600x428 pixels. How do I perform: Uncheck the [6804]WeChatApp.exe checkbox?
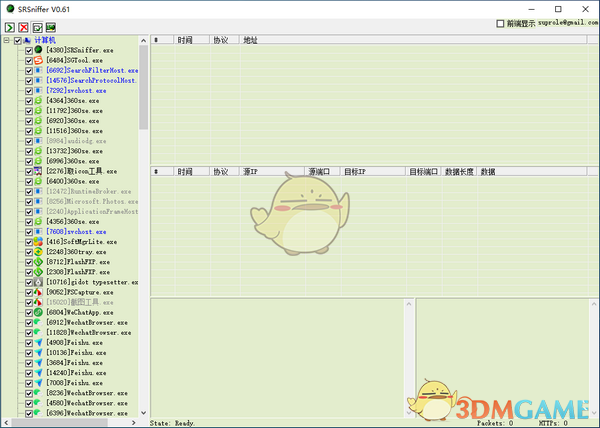[x=29, y=313]
